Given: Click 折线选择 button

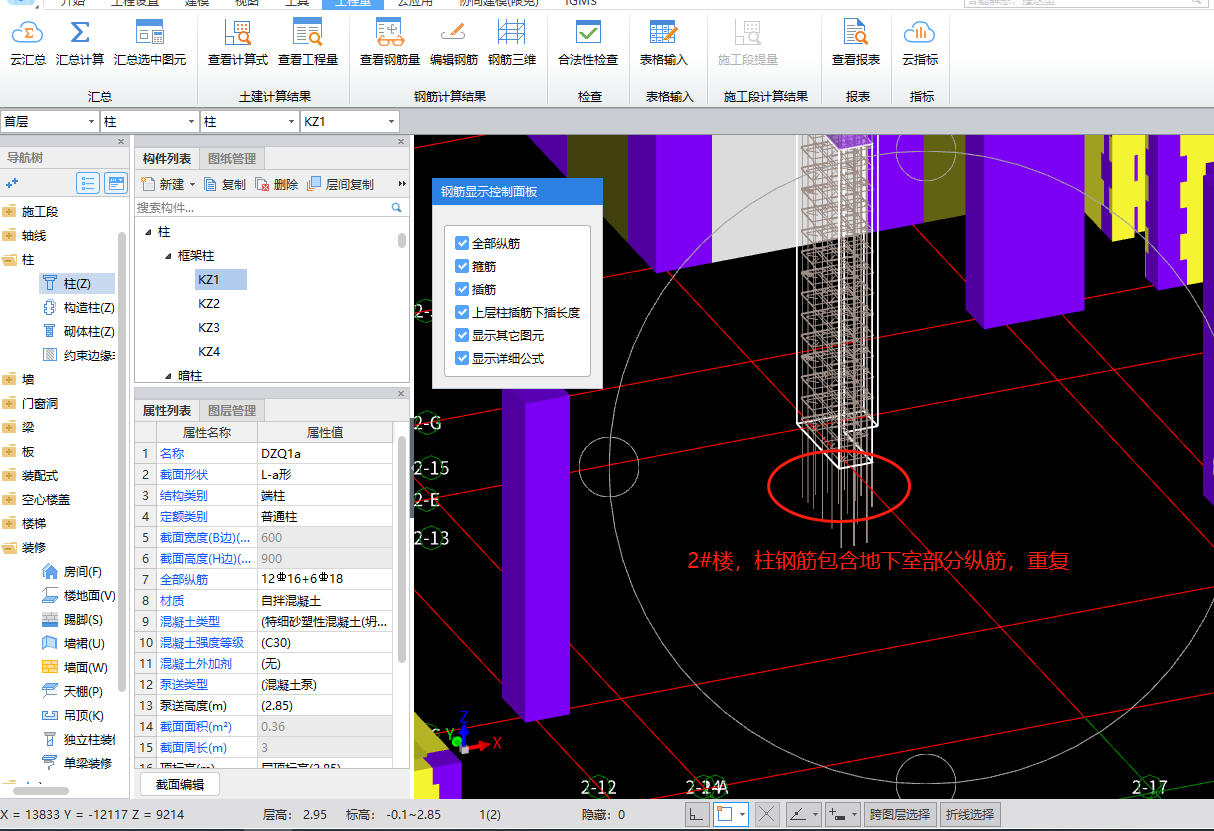Looking at the screenshot, I should pyautogui.click(x=970, y=814).
